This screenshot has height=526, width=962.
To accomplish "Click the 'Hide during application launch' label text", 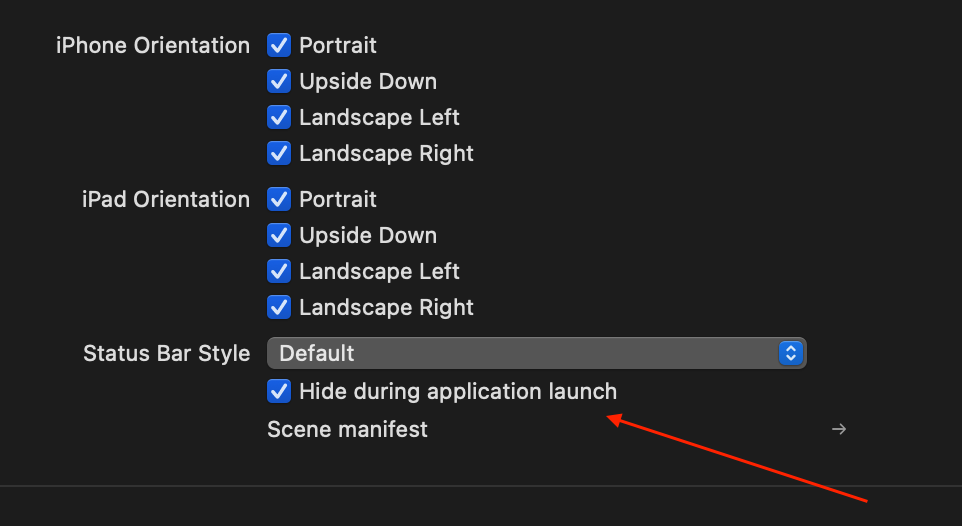I will coord(458,392).
